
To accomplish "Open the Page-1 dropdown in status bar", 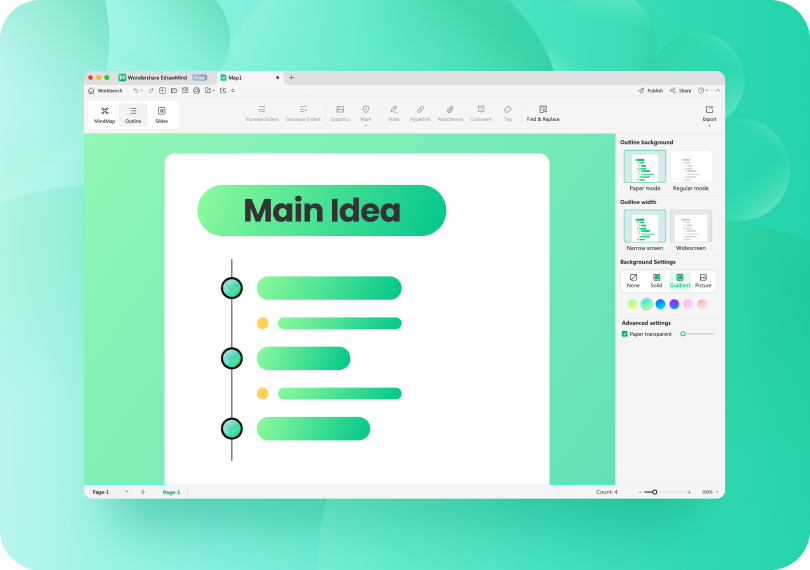I will click(x=127, y=492).
